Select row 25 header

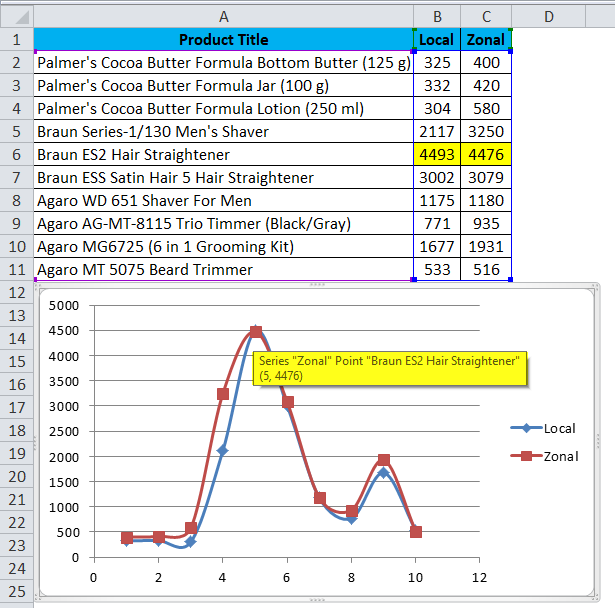(x=17, y=592)
